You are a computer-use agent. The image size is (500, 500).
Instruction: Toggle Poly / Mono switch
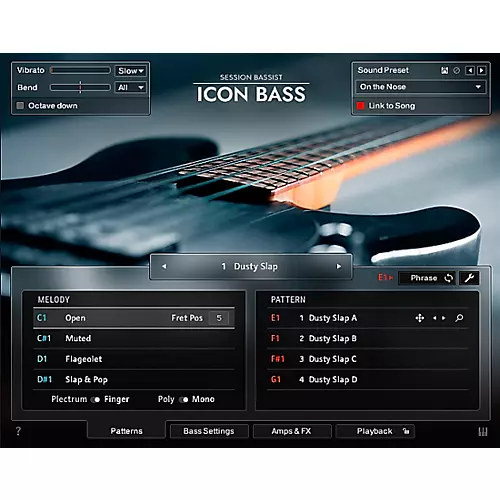(x=184, y=399)
